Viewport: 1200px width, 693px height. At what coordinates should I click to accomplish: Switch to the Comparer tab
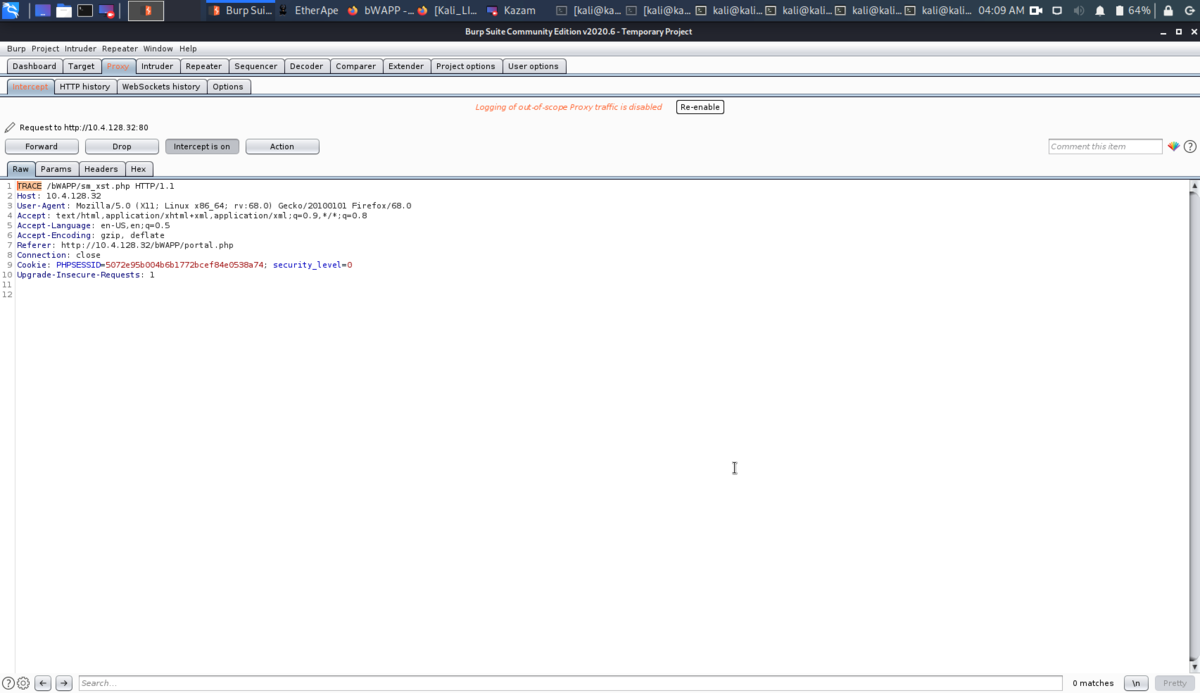point(356,66)
